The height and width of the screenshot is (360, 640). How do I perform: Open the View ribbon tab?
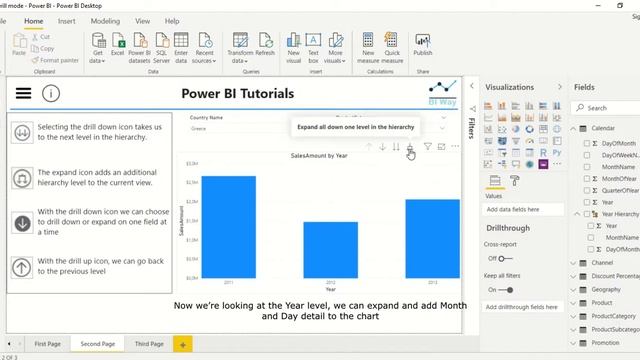pyautogui.click(x=142, y=21)
